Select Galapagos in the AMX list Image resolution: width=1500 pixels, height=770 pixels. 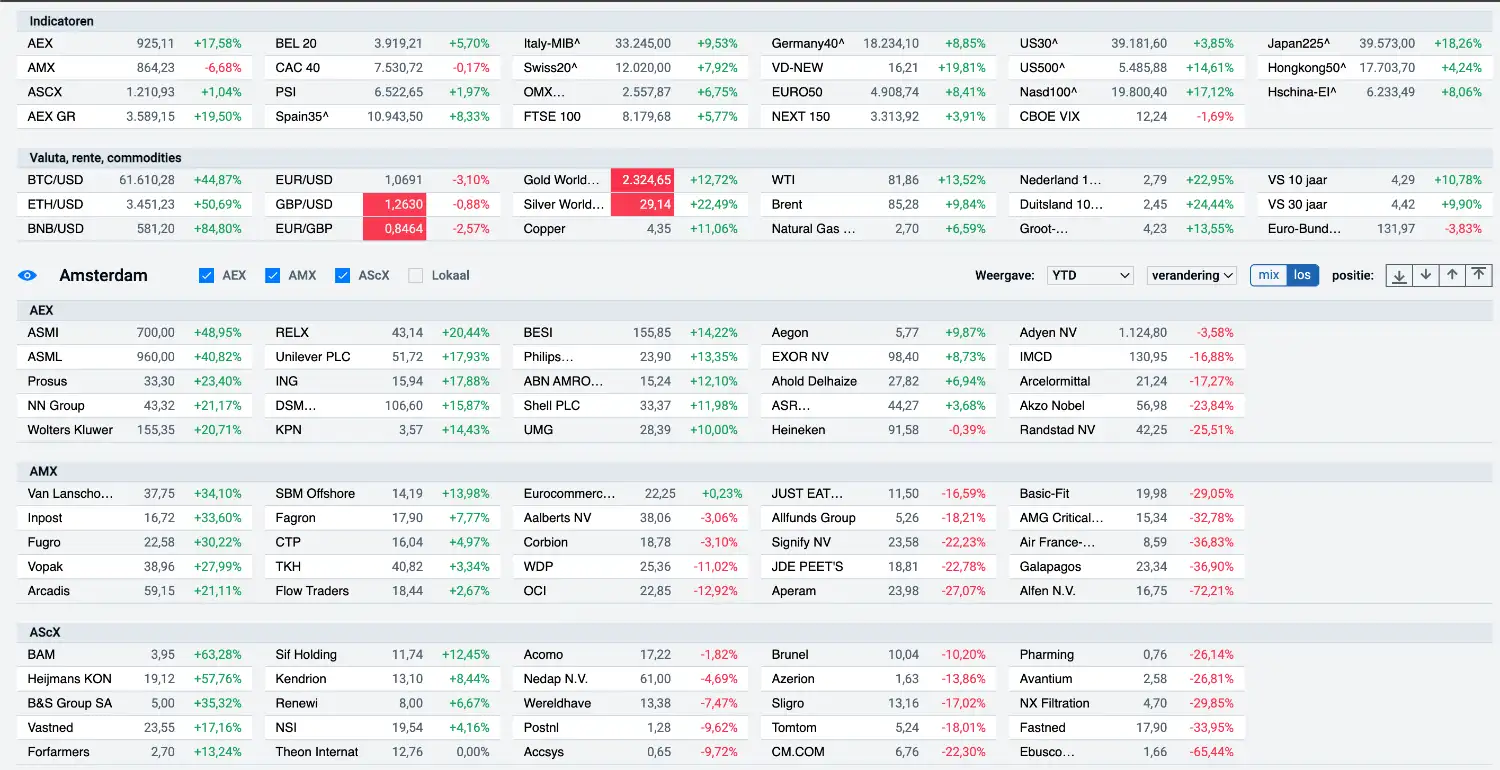click(x=1050, y=567)
